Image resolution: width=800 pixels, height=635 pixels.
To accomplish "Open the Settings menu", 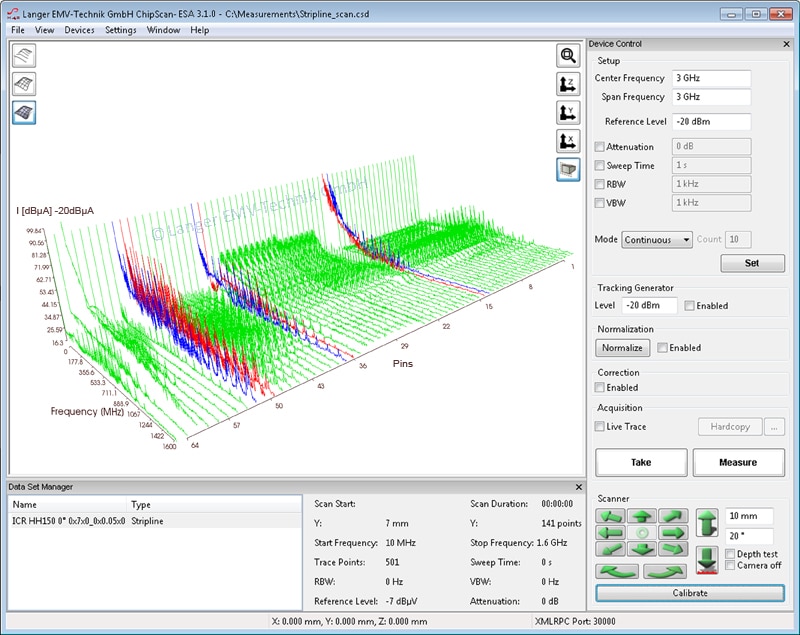I will click(x=121, y=30).
